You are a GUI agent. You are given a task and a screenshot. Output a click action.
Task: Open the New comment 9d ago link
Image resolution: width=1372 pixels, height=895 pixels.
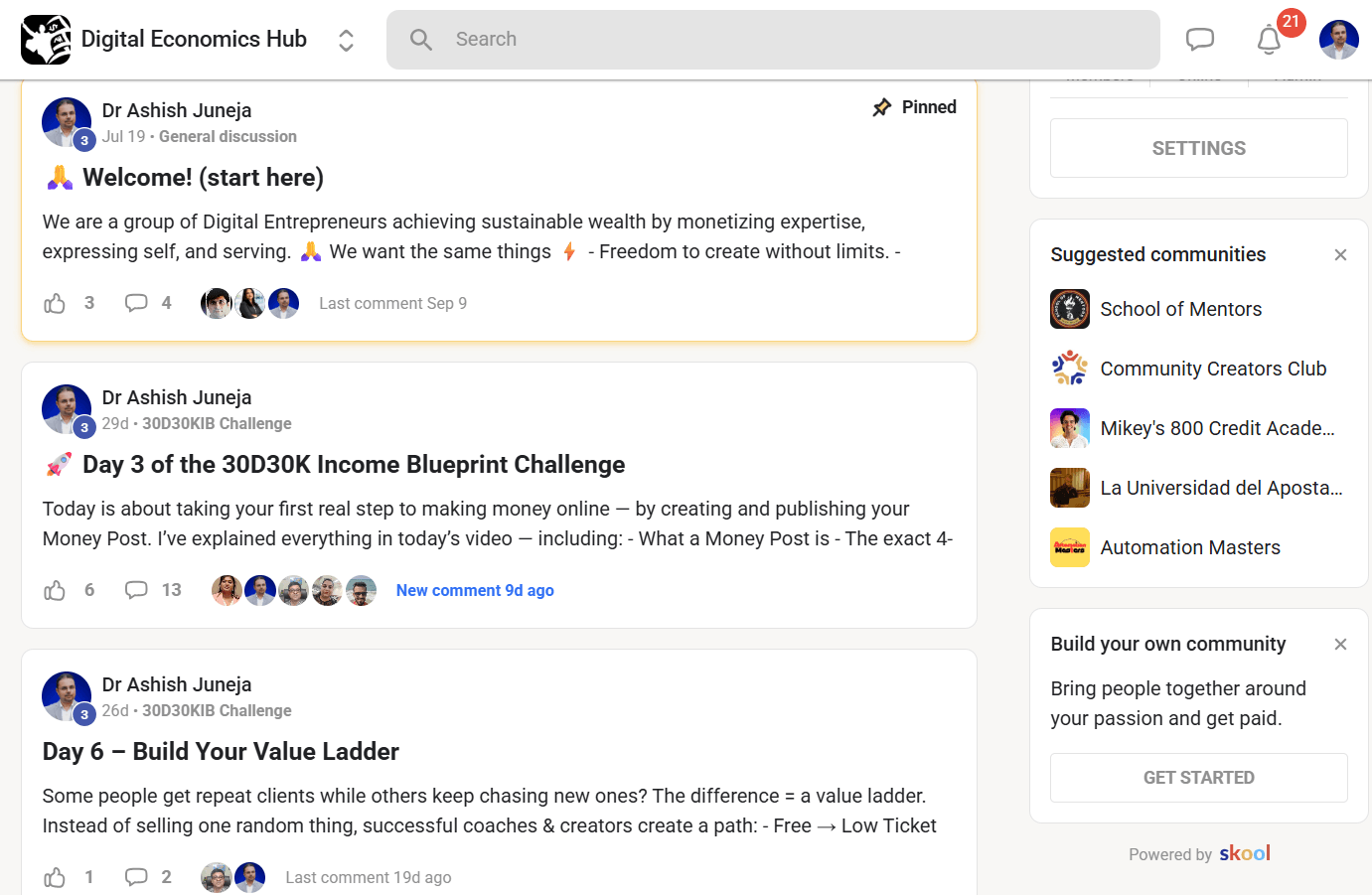click(475, 590)
